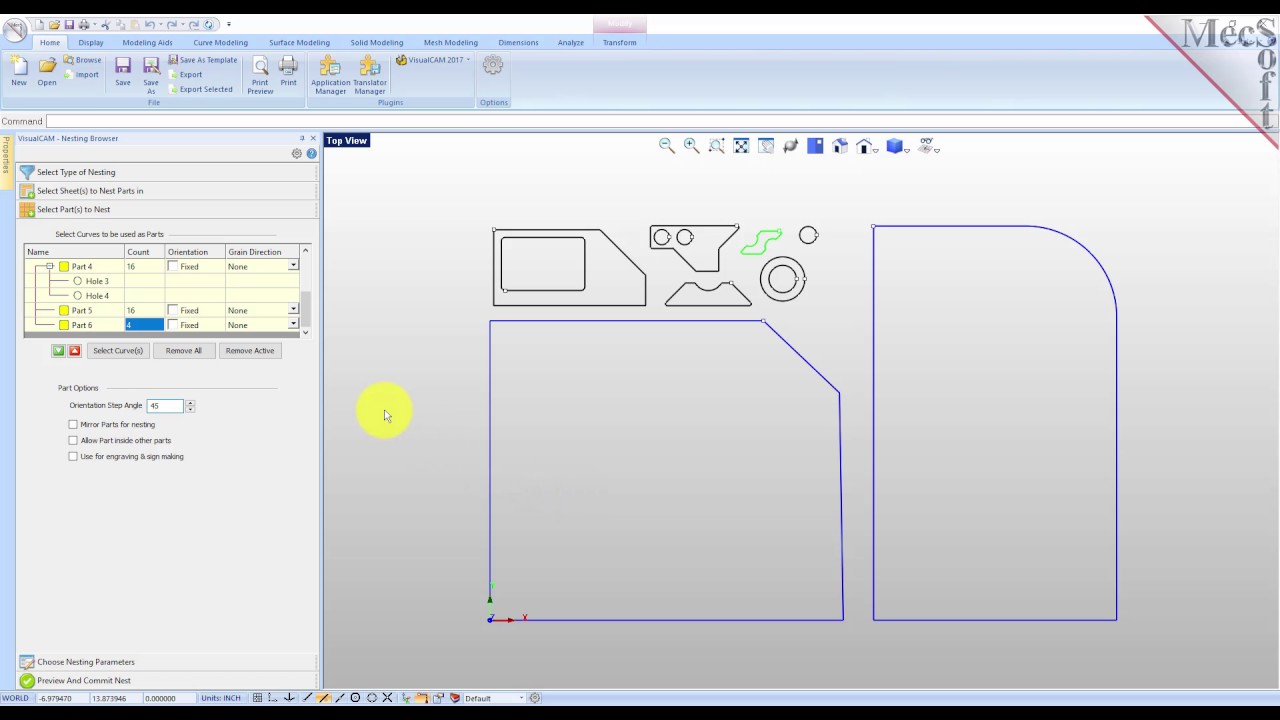Click the red move-up arrow button
This screenshot has width=1280, height=720.
[74, 351]
